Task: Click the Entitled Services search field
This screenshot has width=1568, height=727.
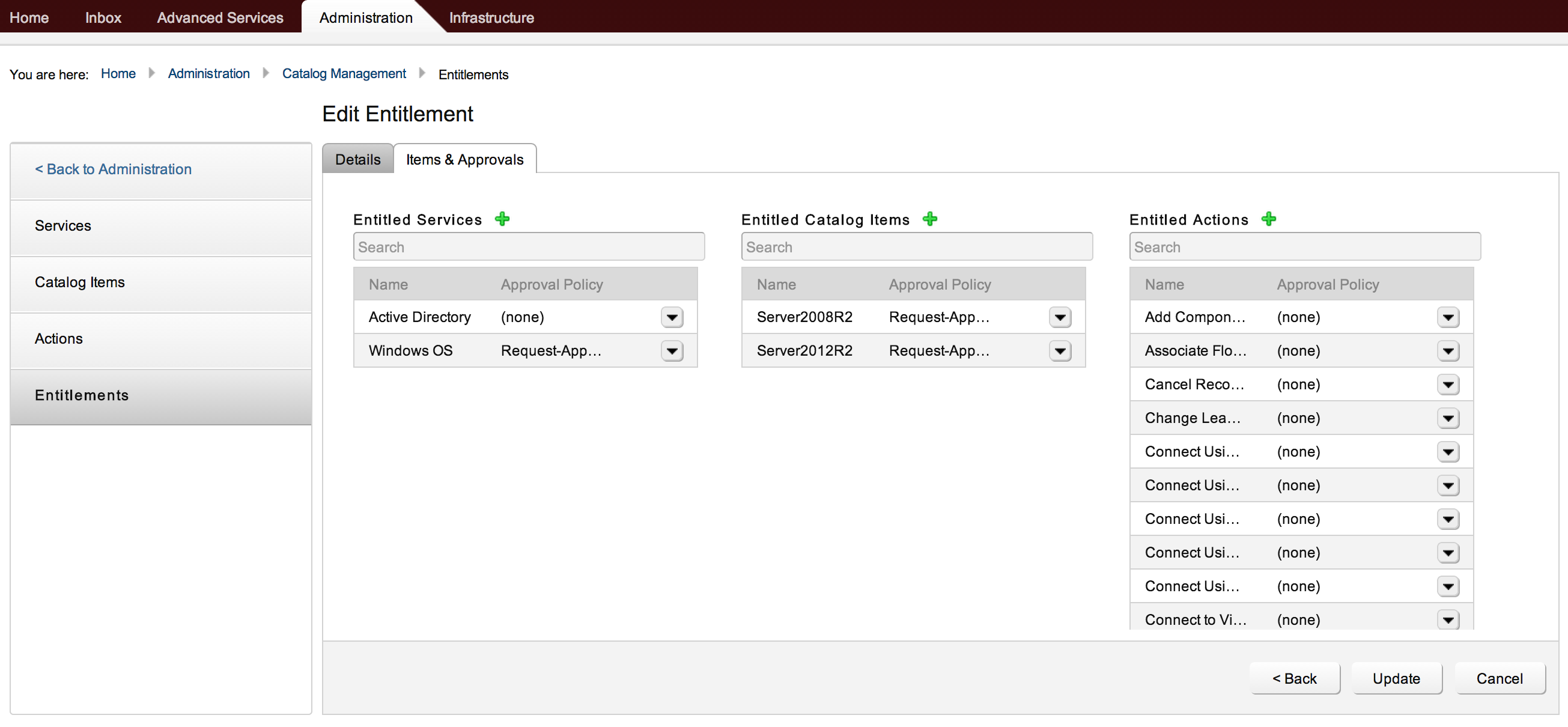Action: pyautogui.click(x=528, y=247)
